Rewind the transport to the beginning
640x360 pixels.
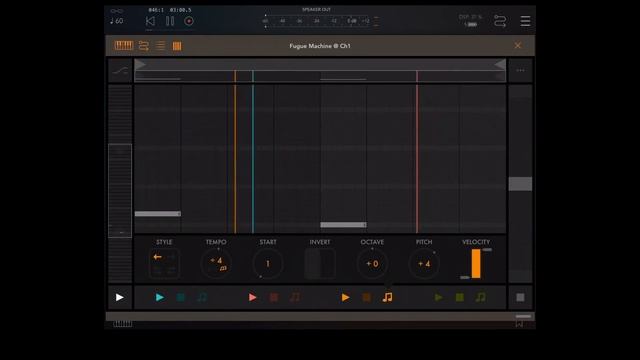tap(150, 21)
